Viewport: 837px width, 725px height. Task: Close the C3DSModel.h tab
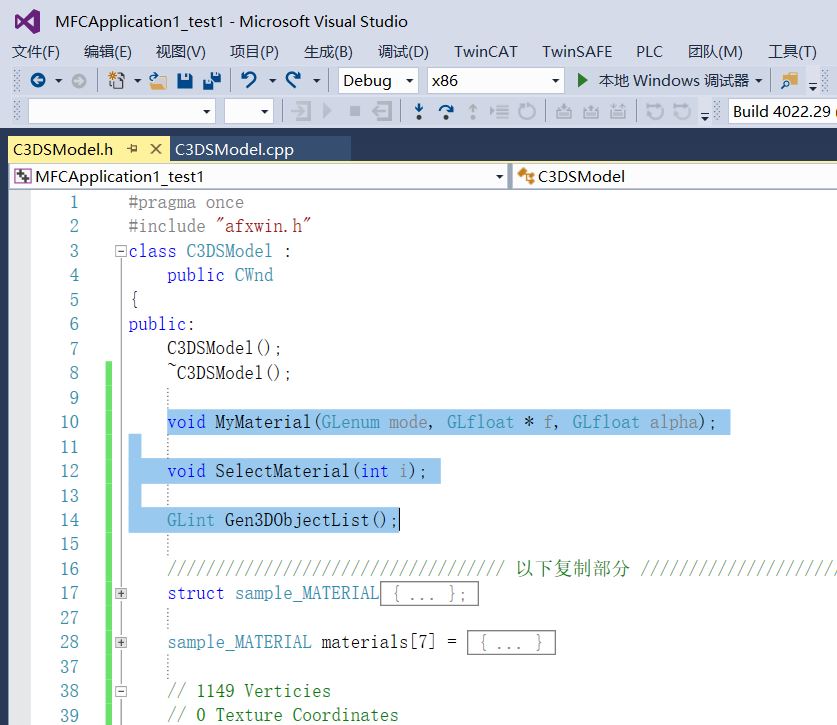tap(156, 149)
